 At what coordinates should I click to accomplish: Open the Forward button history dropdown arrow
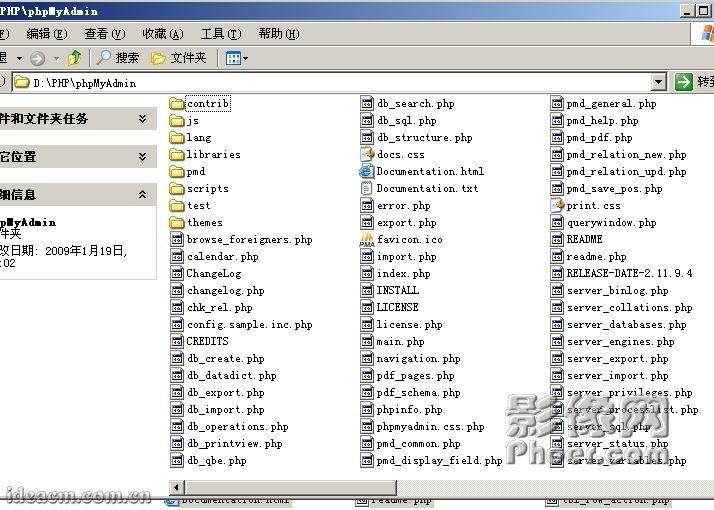56,58
